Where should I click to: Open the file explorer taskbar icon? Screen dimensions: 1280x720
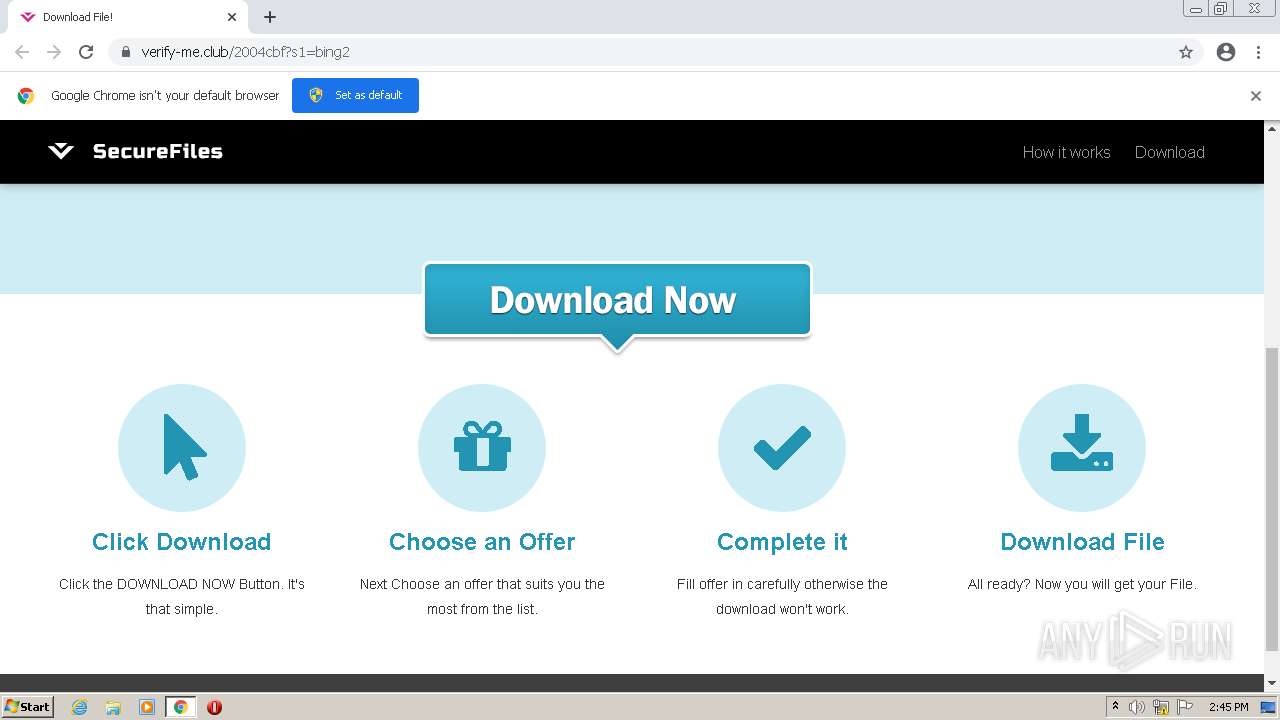113,707
